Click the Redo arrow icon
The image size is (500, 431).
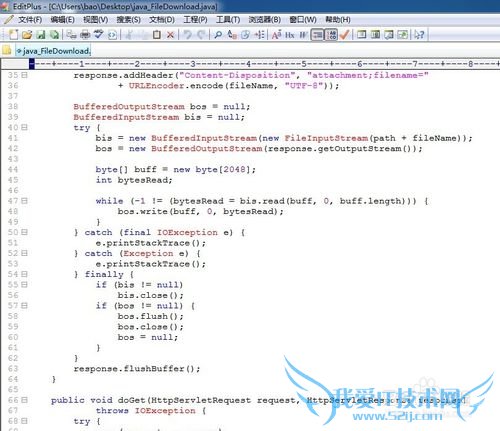[x=201, y=35]
